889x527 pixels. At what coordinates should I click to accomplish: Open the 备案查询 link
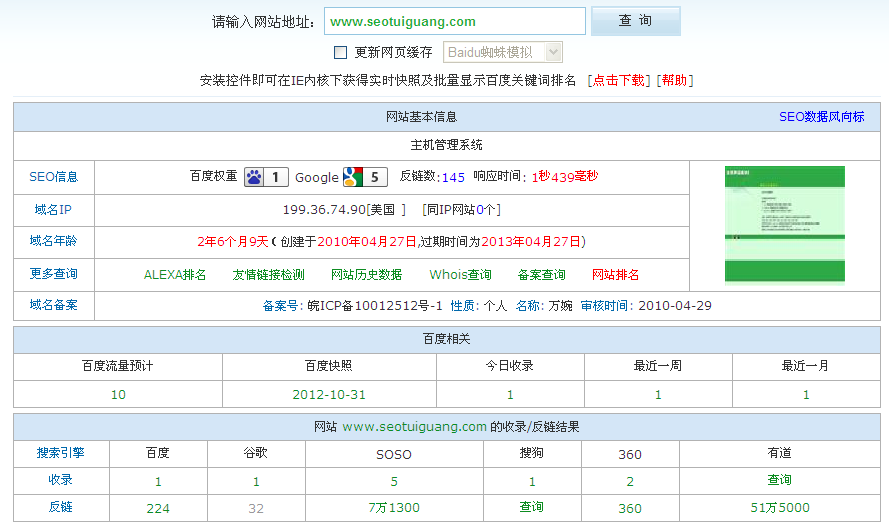[542, 274]
